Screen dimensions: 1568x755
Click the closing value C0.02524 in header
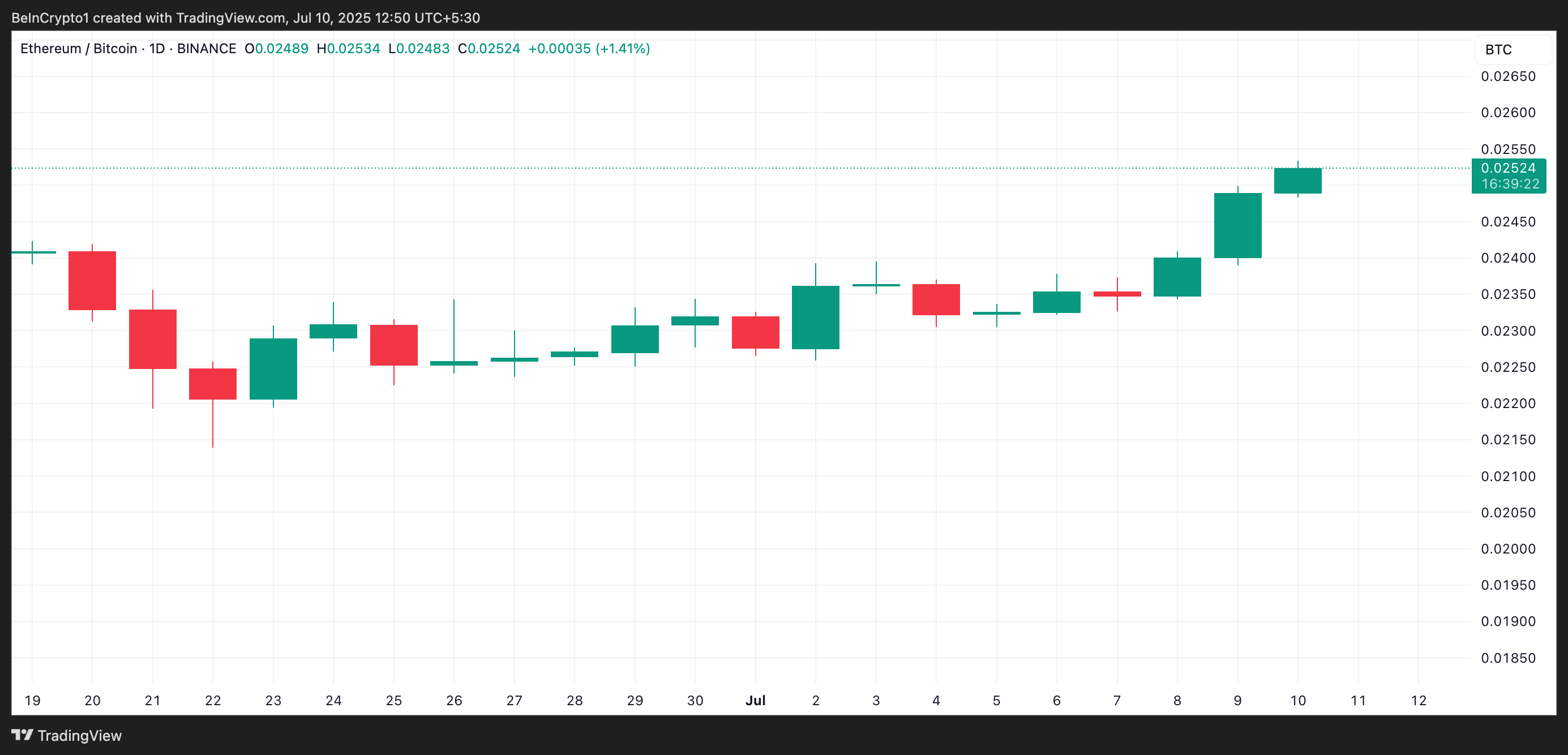point(489,49)
